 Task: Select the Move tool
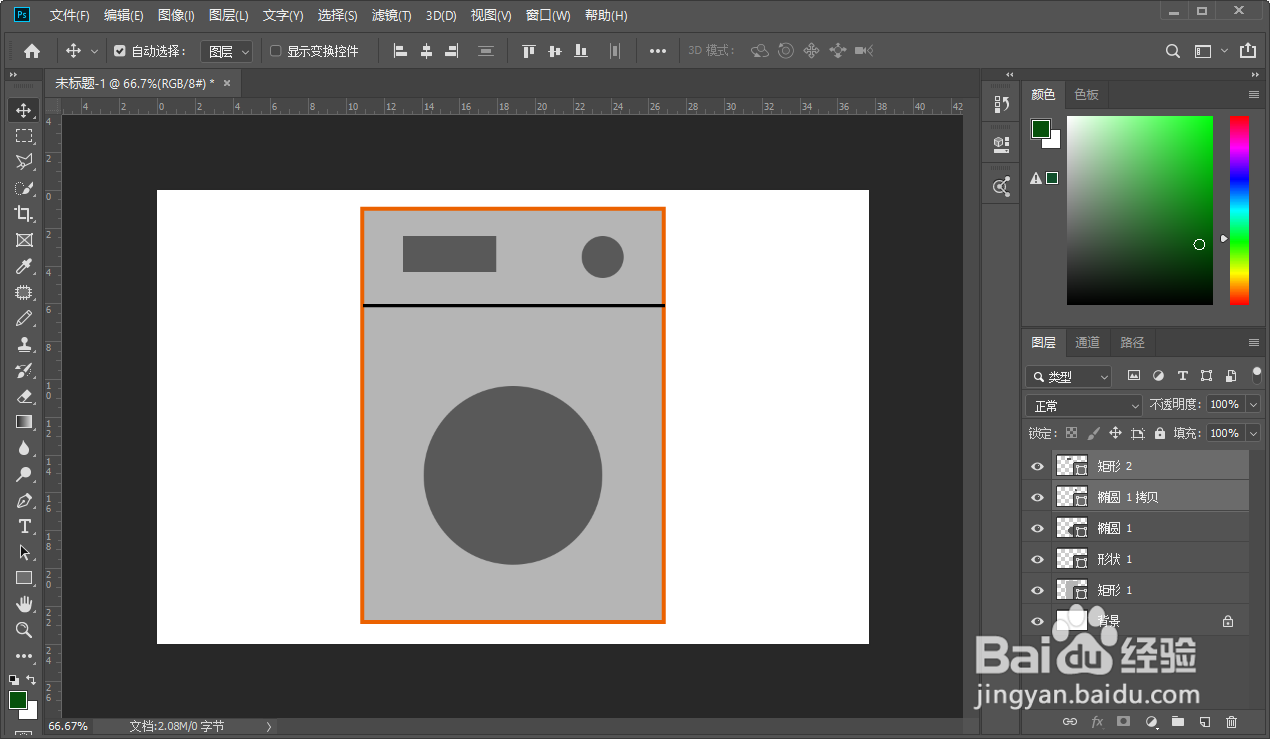[x=24, y=110]
